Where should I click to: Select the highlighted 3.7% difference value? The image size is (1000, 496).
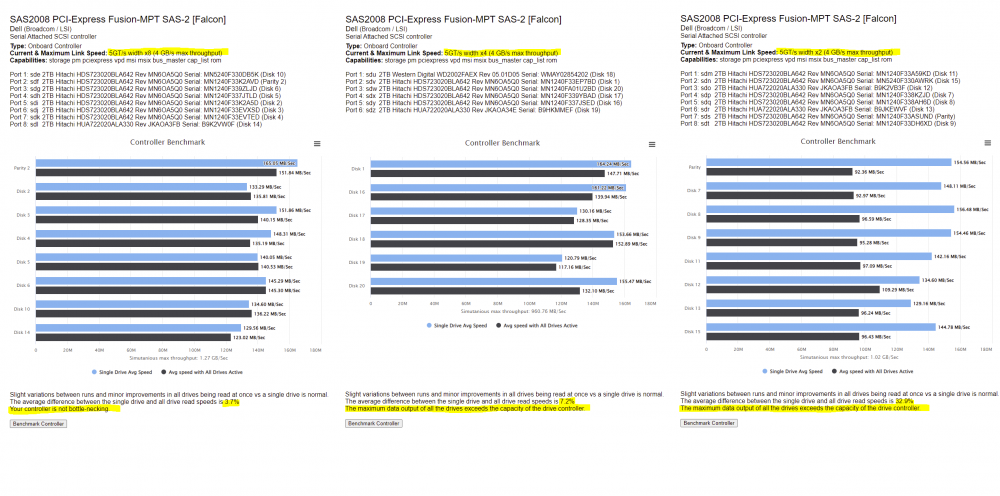coord(231,402)
